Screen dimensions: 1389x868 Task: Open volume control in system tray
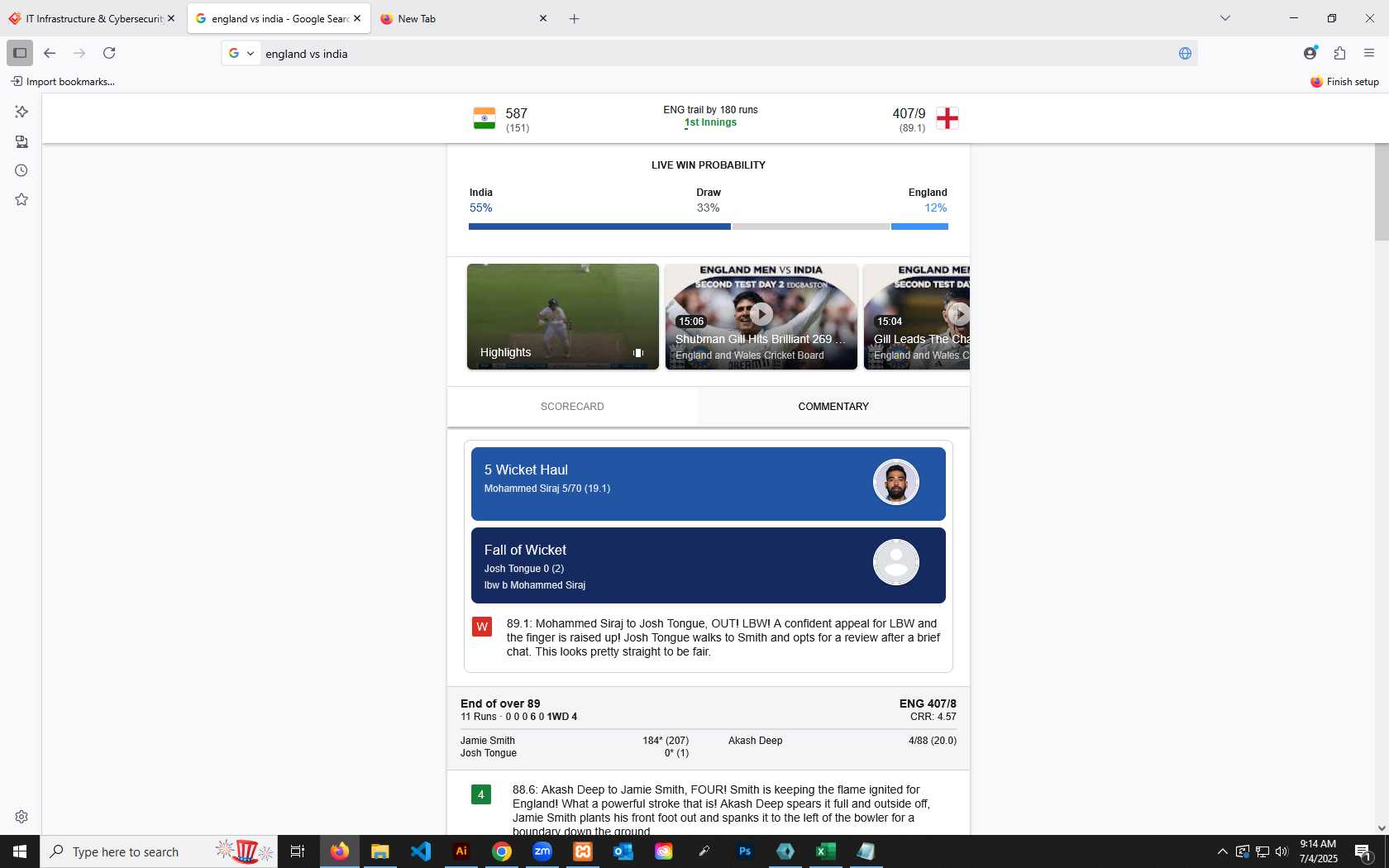point(1282,851)
